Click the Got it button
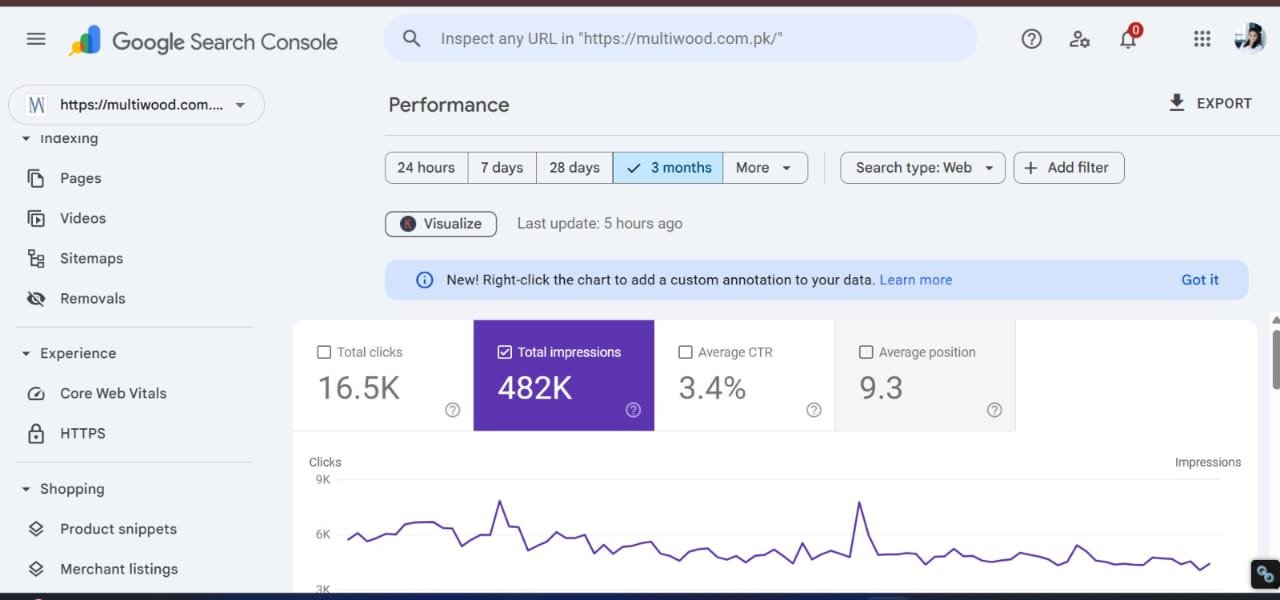 (x=1199, y=280)
